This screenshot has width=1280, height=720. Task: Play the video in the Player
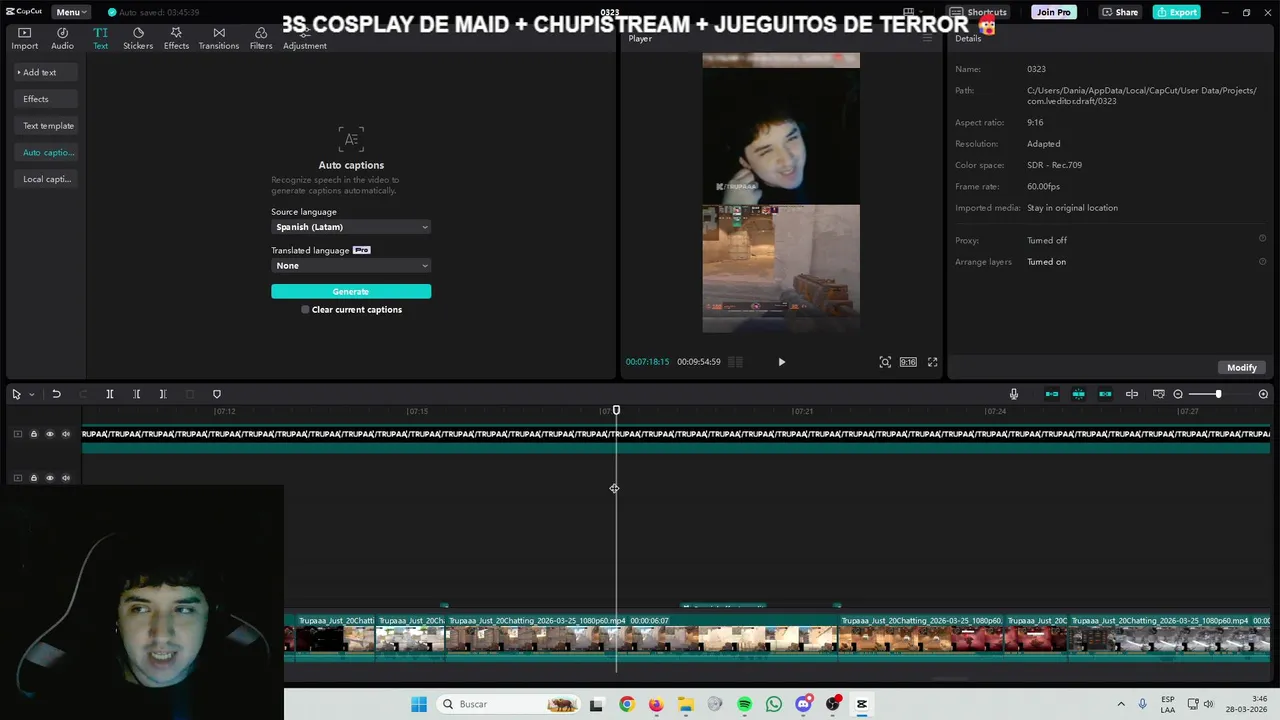[782, 362]
